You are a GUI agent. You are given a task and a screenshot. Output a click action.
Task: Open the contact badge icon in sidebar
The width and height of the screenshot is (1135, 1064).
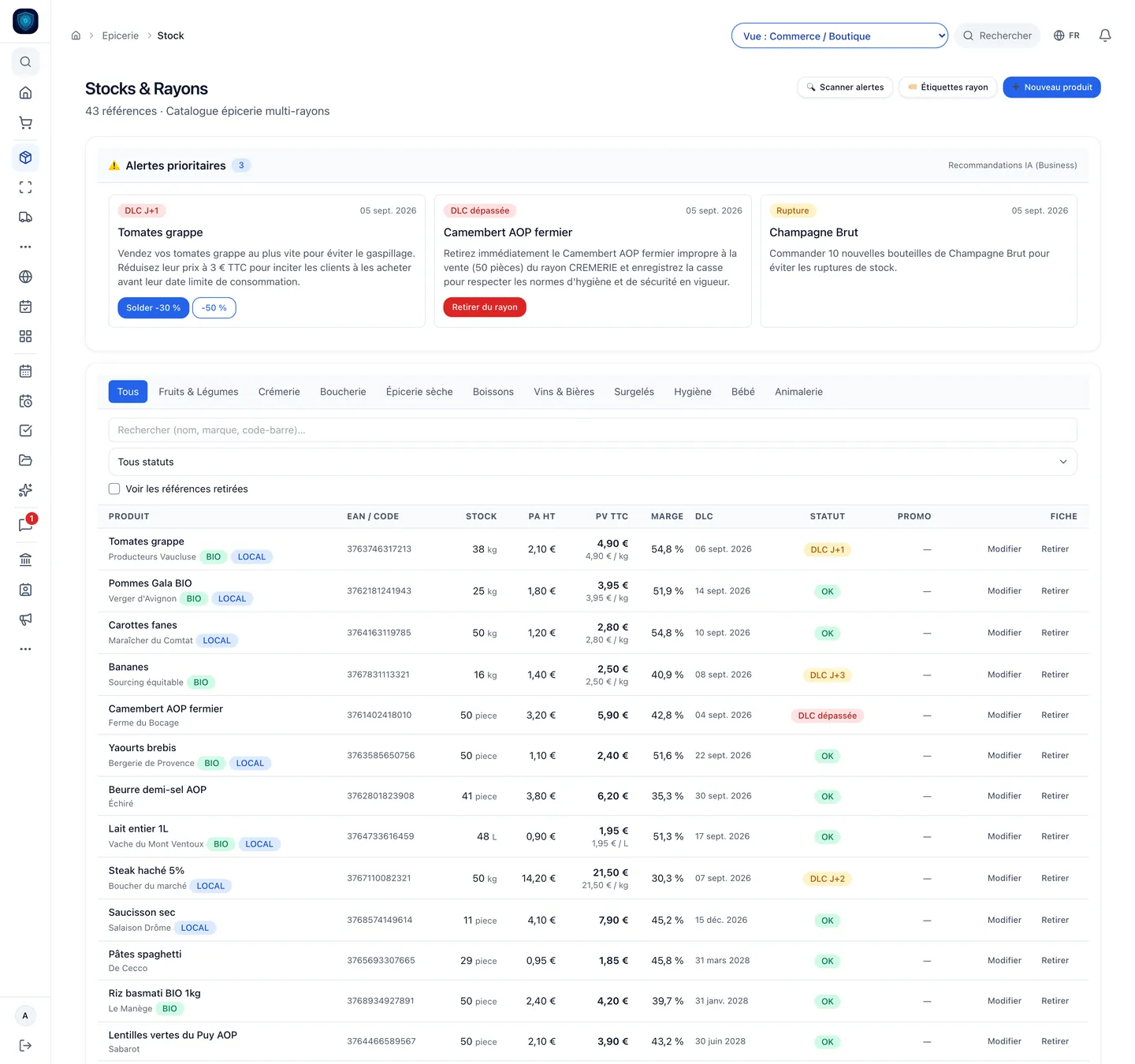(x=25, y=590)
